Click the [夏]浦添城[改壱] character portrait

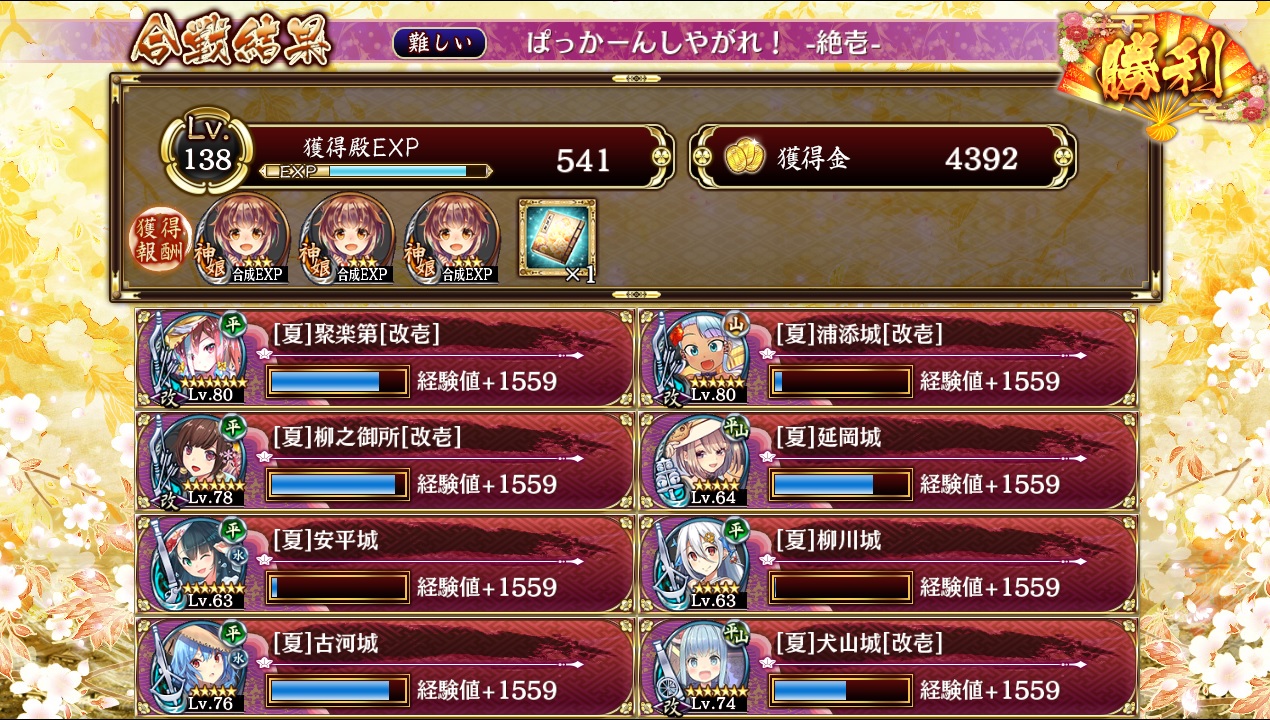702,357
